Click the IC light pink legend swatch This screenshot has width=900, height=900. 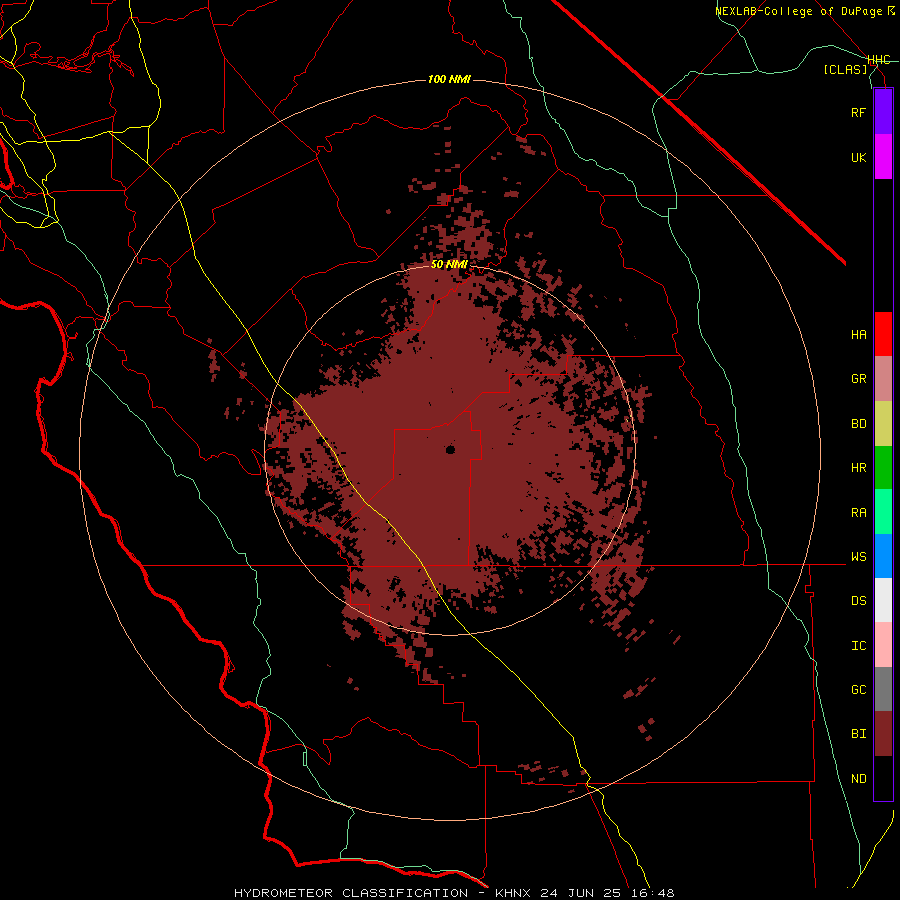[x=883, y=645]
